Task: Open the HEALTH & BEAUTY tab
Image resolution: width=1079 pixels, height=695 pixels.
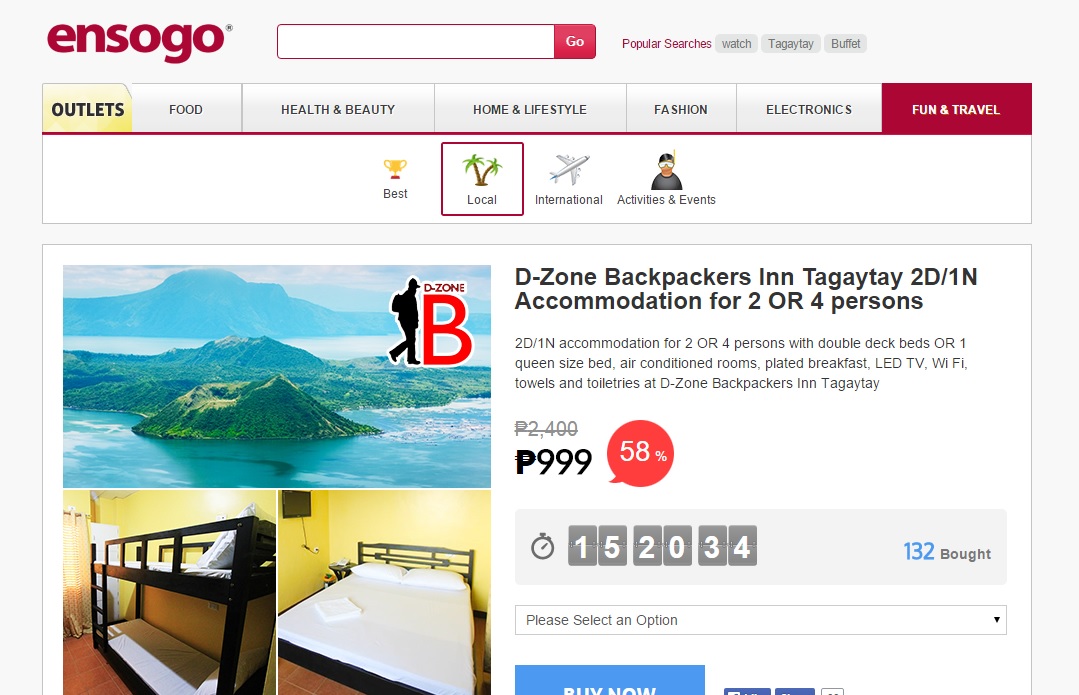Action: (338, 109)
